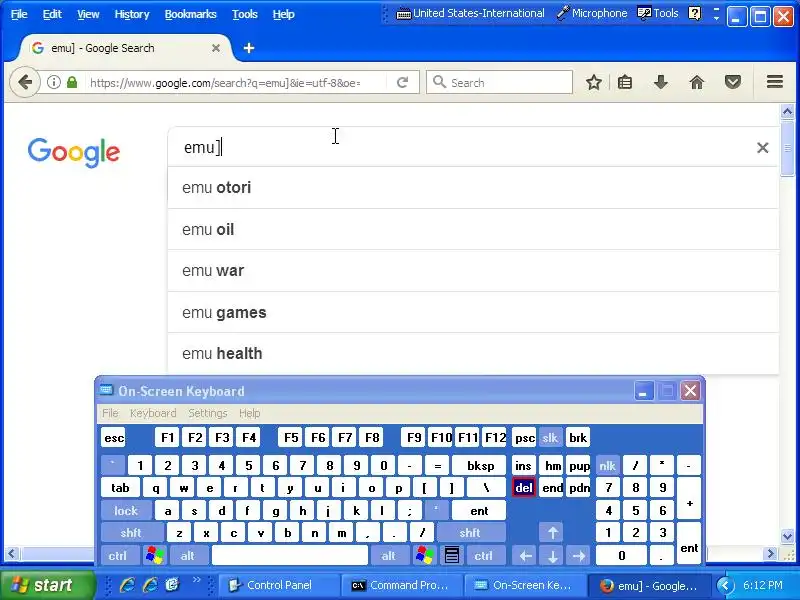Toggle the lock (caps lock) key
Screen dimensions: 800x600
[x=126, y=510]
